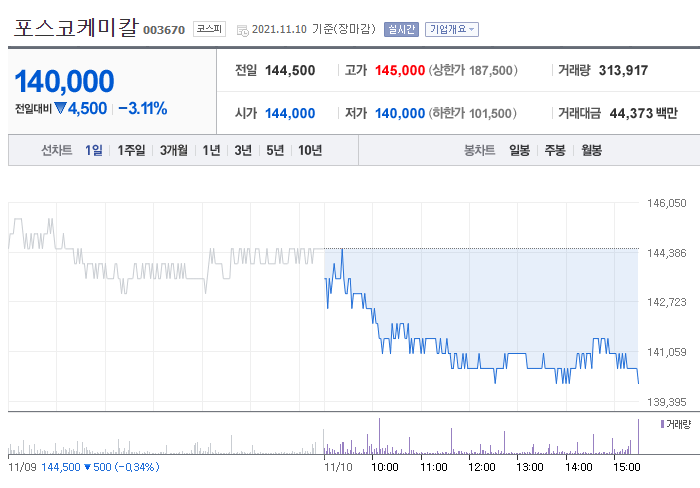The height and width of the screenshot is (488, 700).
Task: Click the 고가 value 145,000
Action: (400, 71)
